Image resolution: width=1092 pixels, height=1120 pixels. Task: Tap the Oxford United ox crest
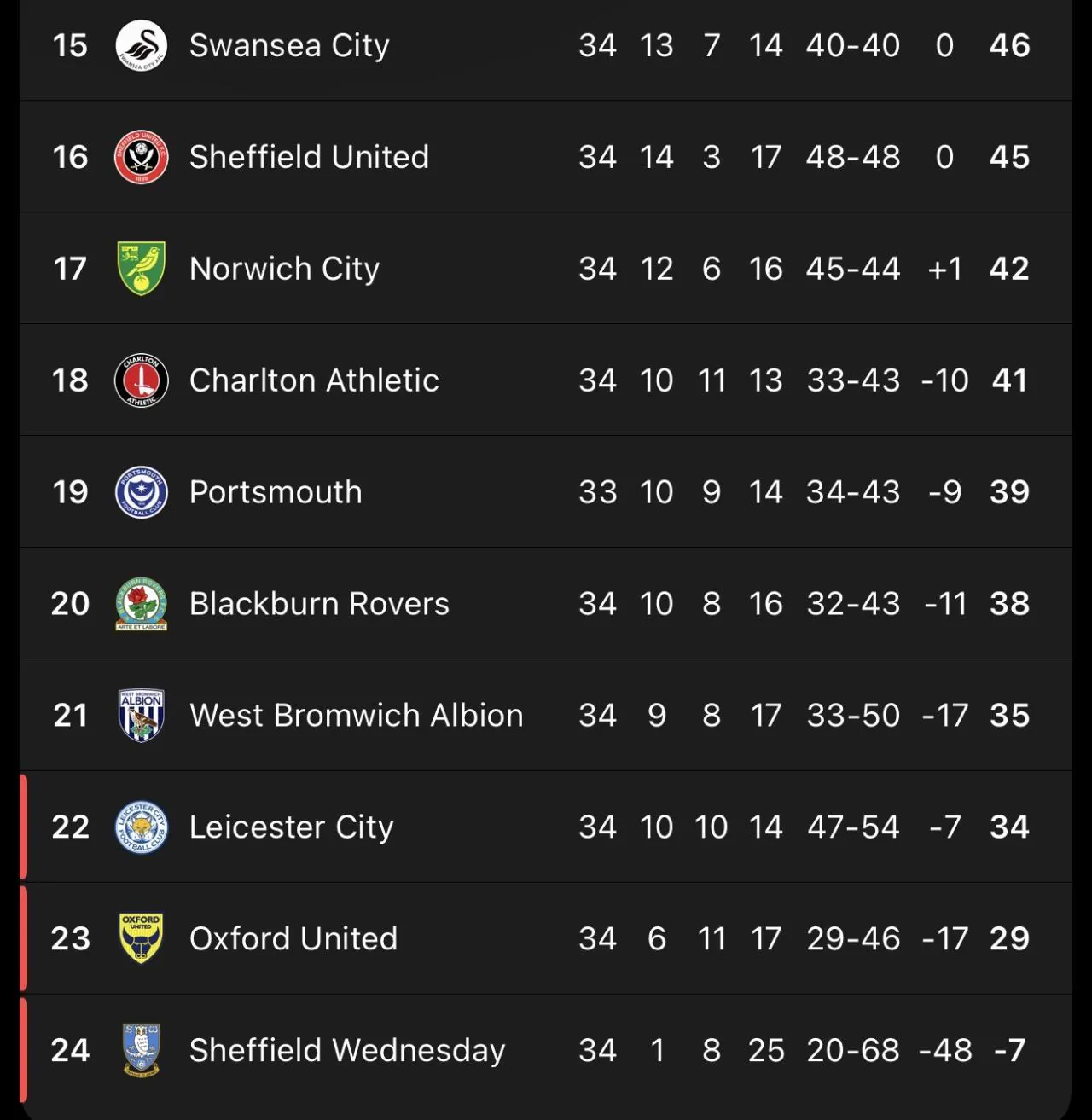click(141, 938)
